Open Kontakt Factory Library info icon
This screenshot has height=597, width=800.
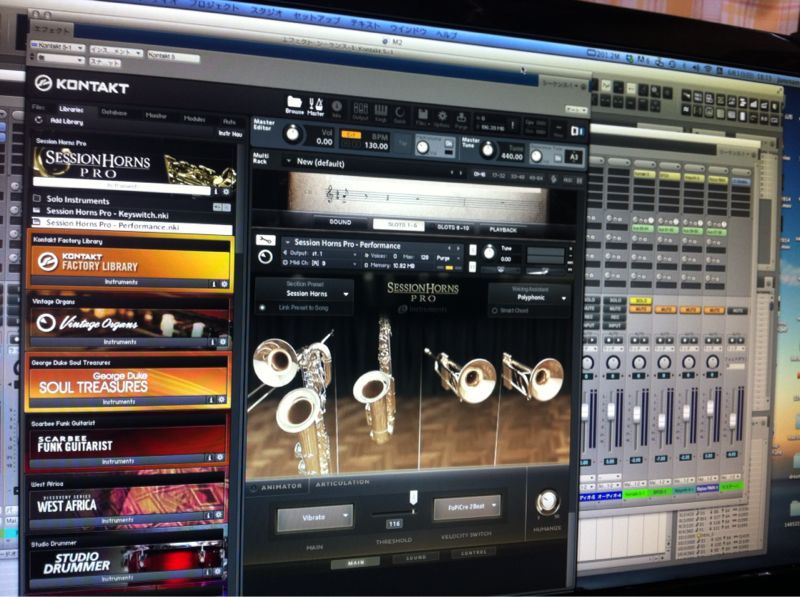pyautogui.click(x=214, y=284)
